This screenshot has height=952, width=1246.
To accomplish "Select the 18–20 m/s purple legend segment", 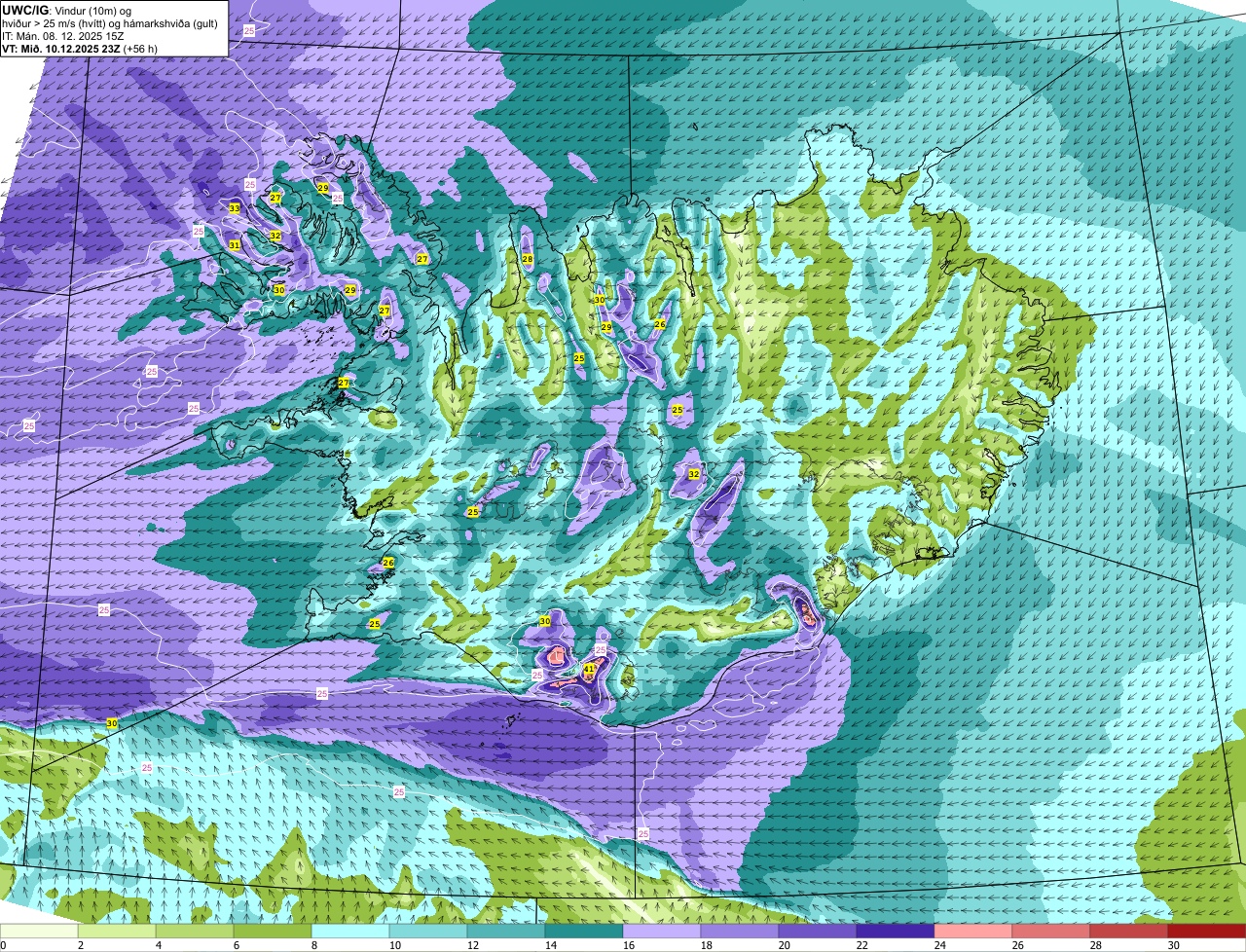I will (740, 931).
